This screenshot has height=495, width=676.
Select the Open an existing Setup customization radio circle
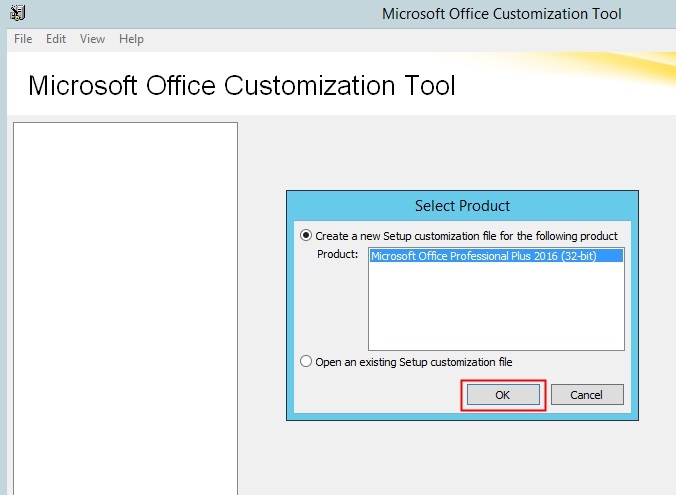[x=306, y=361]
